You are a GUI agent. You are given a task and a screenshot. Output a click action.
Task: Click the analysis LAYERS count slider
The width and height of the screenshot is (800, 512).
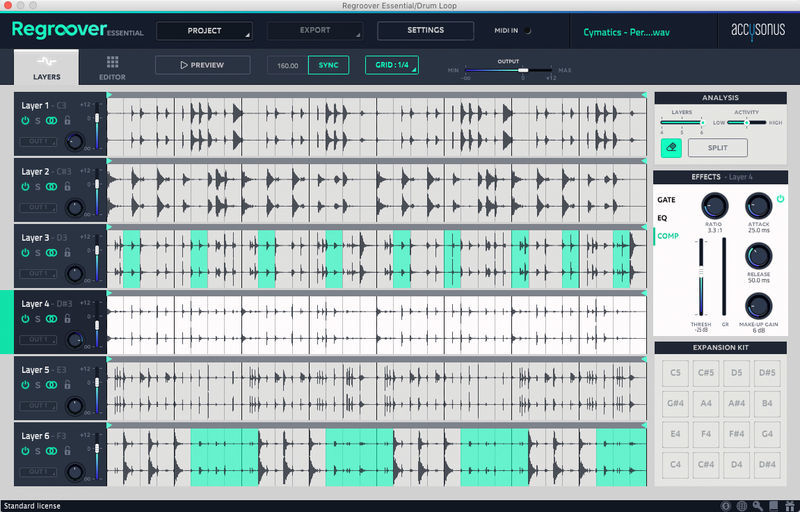click(682, 122)
